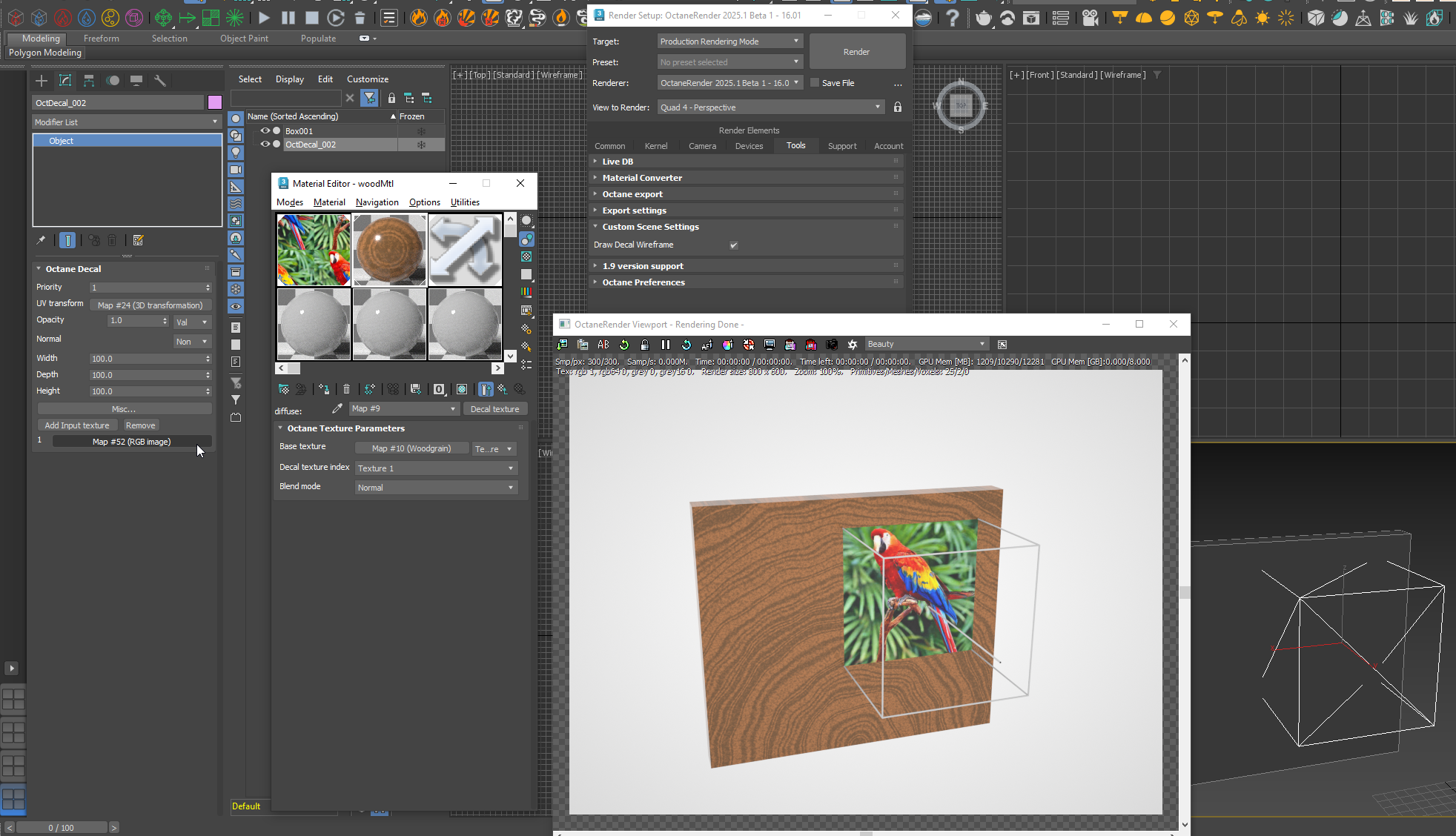This screenshot has width=1456, height=836.
Task: Click the Hierarchy tab icon in the command panel
Action: pyautogui.click(x=89, y=81)
